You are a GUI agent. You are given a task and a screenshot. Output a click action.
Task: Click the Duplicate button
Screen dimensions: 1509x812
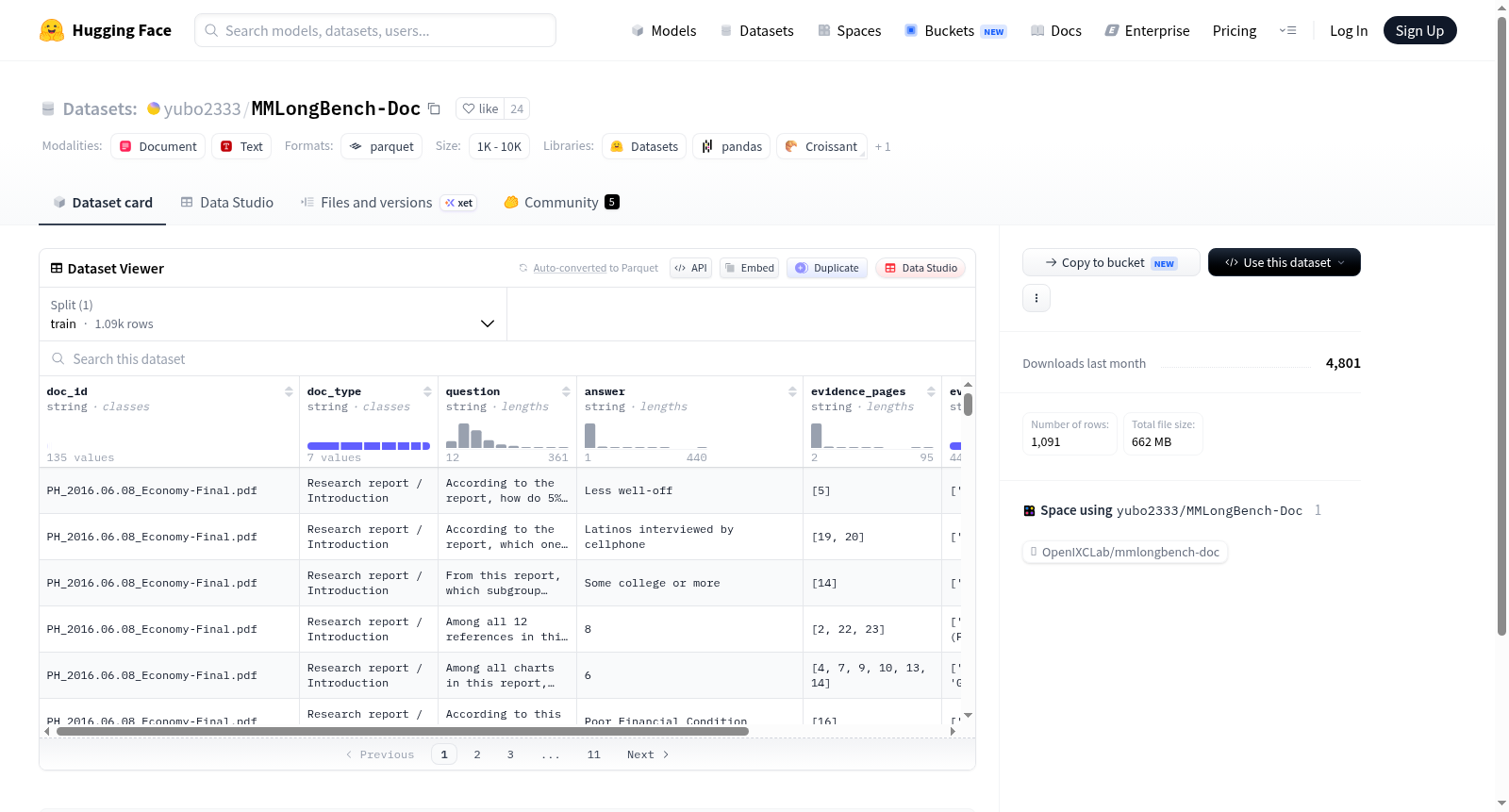coord(827,268)
